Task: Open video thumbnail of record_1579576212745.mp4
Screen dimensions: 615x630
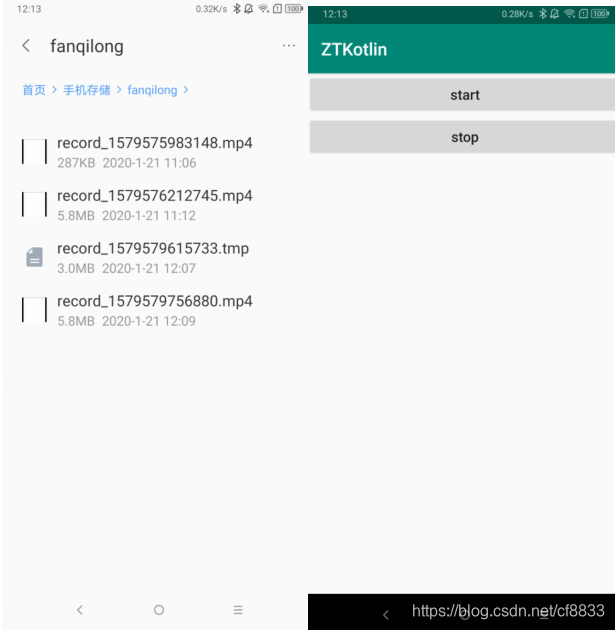Action: click(x=34, y=204)
